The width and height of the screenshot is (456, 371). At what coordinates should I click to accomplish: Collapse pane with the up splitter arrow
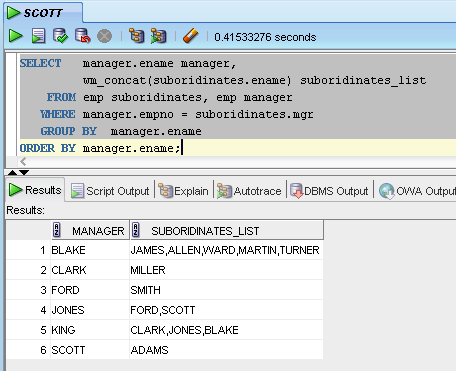point(12,172)
